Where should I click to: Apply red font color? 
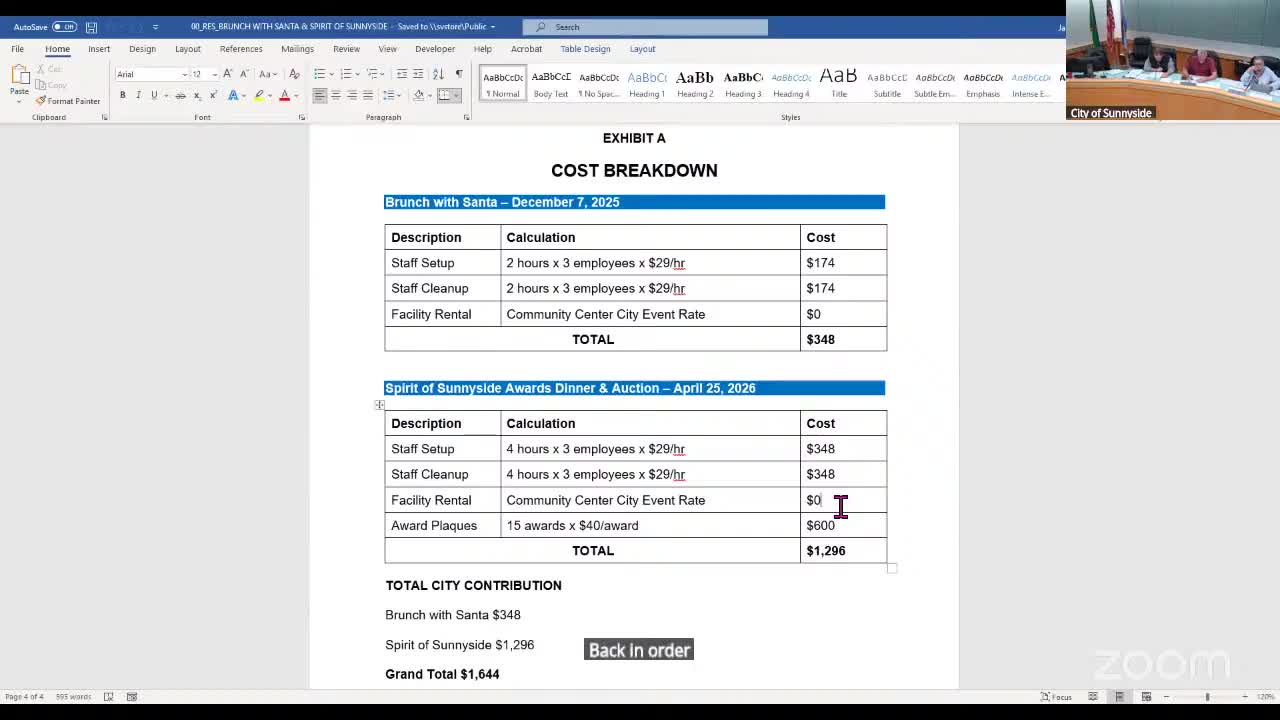(284, 95)
